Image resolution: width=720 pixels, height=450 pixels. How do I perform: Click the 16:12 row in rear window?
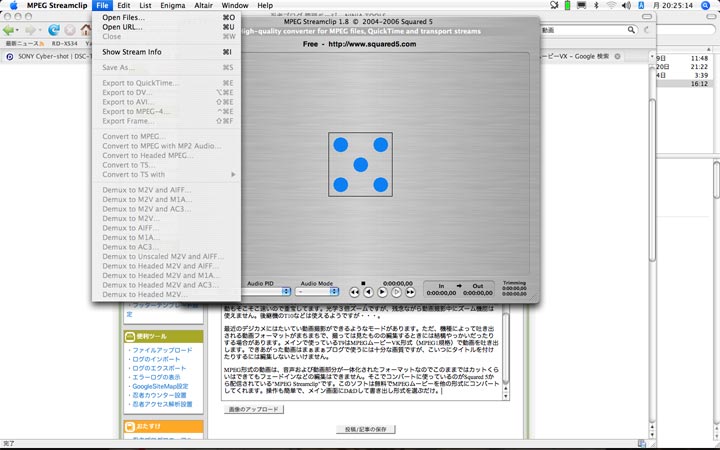[x=683, y=84]
